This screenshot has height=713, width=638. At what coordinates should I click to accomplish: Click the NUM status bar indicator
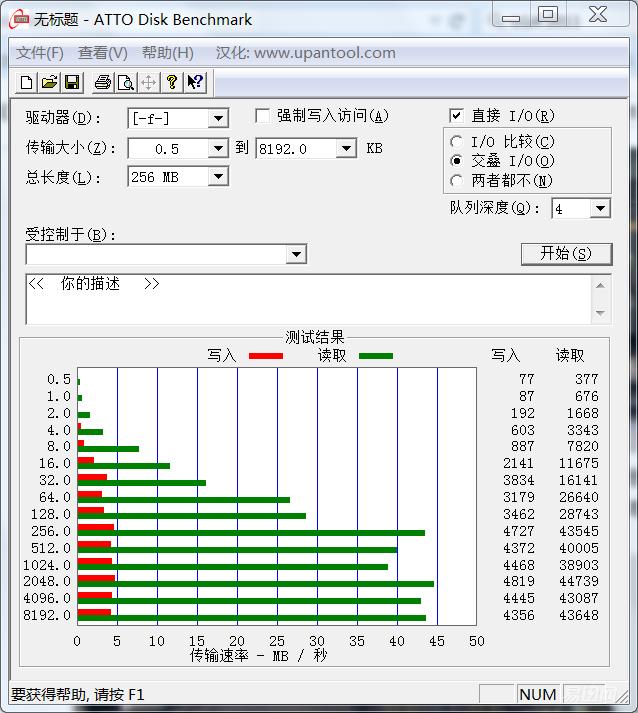click(x=538, y=694)
